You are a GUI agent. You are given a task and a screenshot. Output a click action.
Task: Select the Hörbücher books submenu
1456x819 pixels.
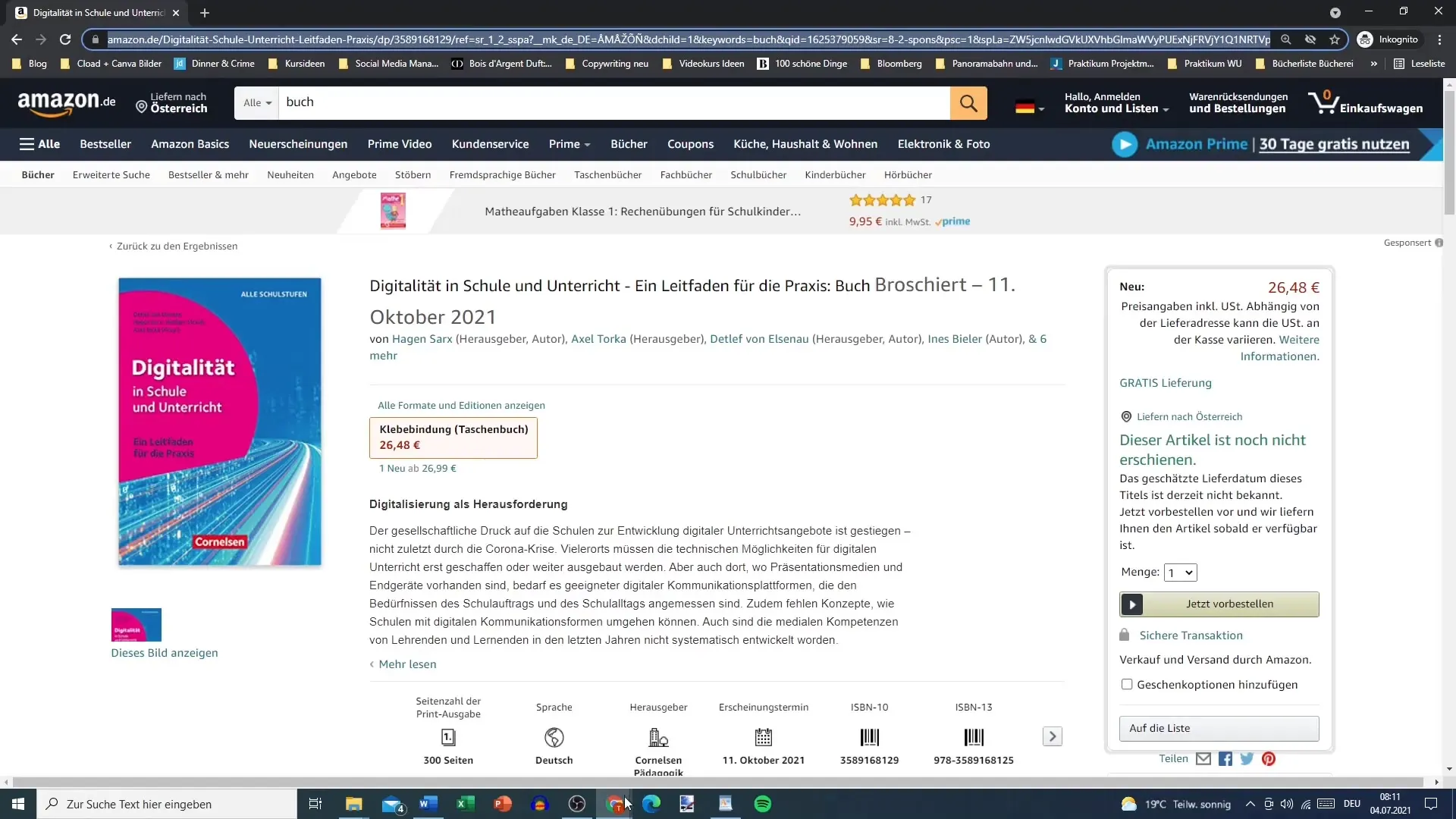click(x=908, y=175)
